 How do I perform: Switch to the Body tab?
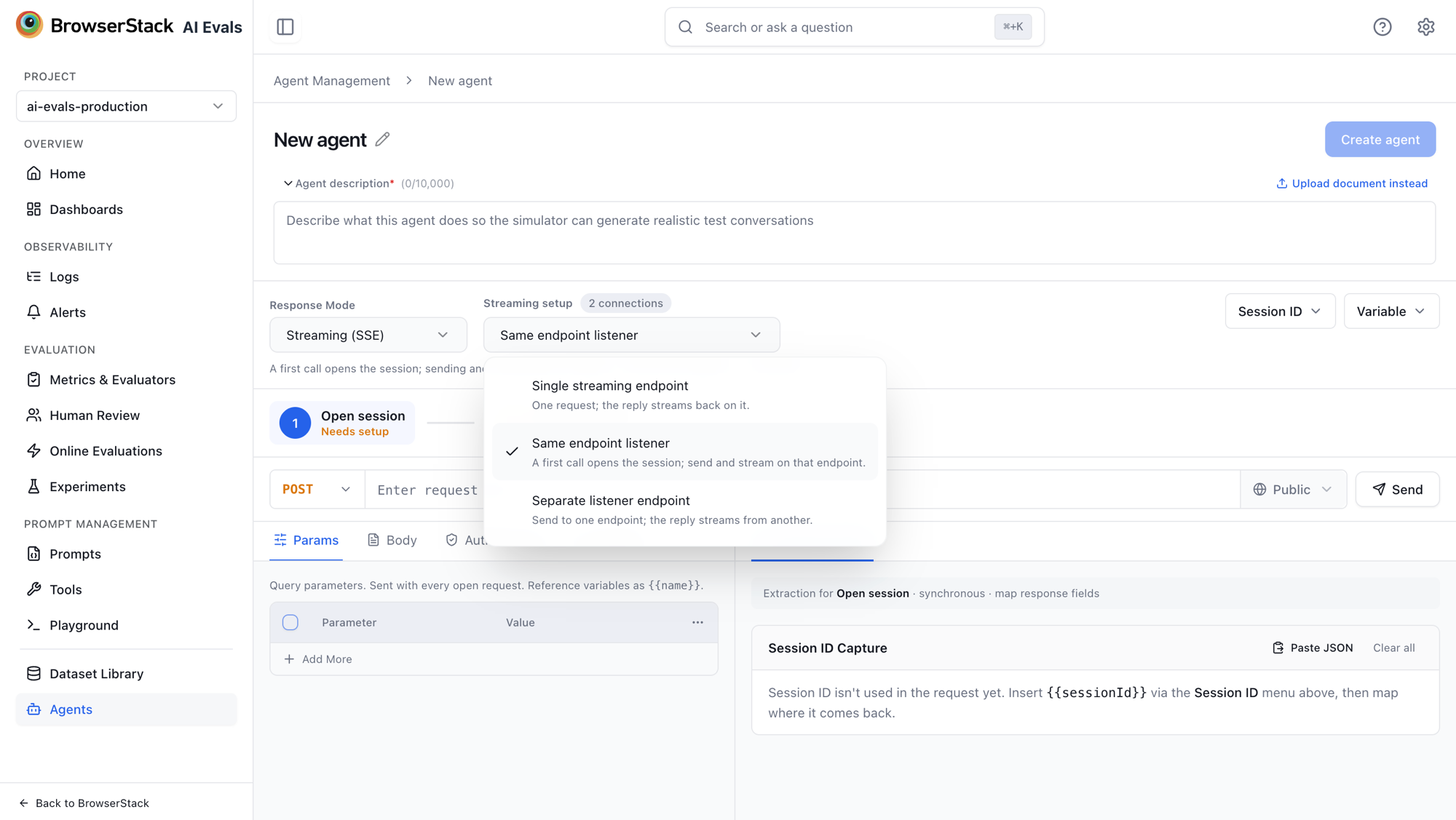(392, 540)
